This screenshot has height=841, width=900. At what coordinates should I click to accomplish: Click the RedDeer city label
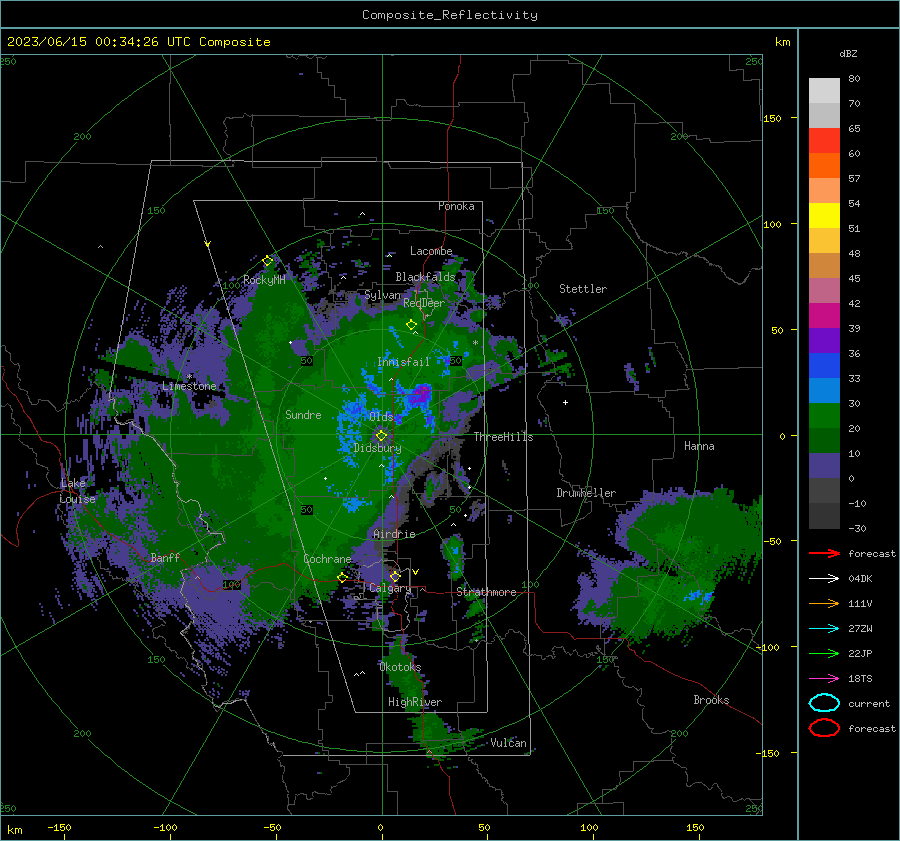coord(424,303)
